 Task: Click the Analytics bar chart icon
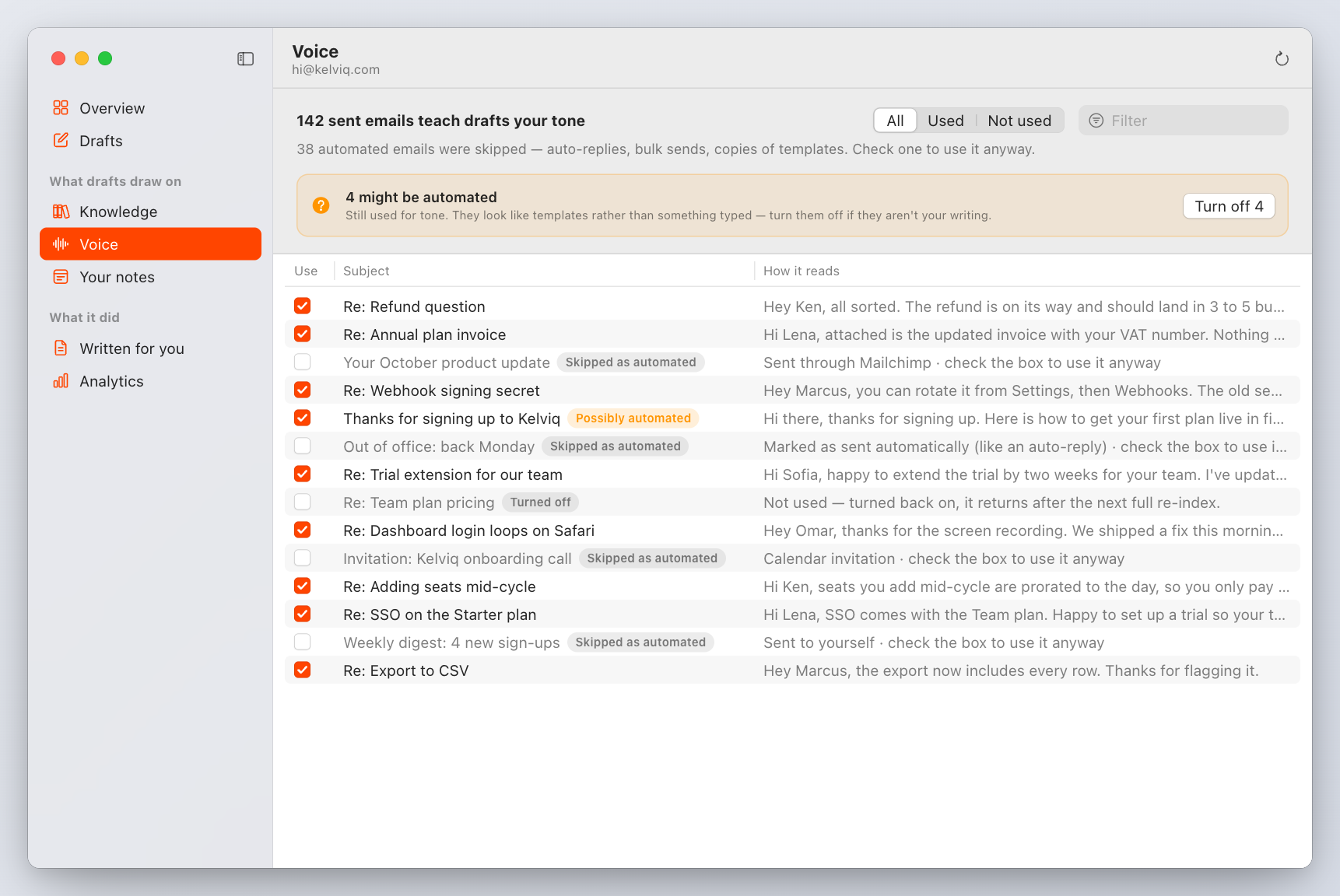pos(61,381)
